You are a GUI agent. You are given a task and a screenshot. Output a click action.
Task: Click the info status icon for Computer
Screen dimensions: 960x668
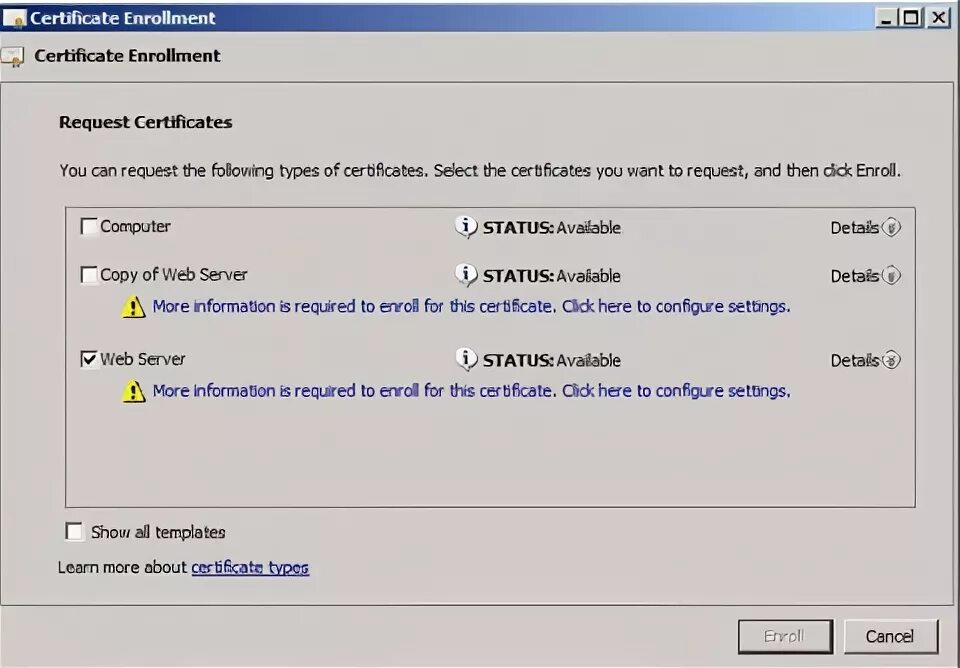pyautogui.click(x=465, y=227)
